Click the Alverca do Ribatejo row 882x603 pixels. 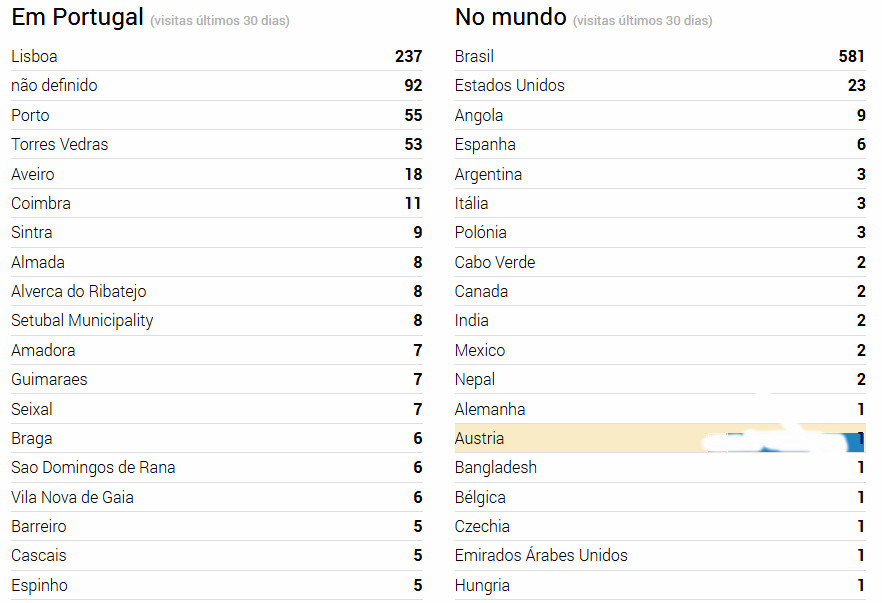point(79,292)
